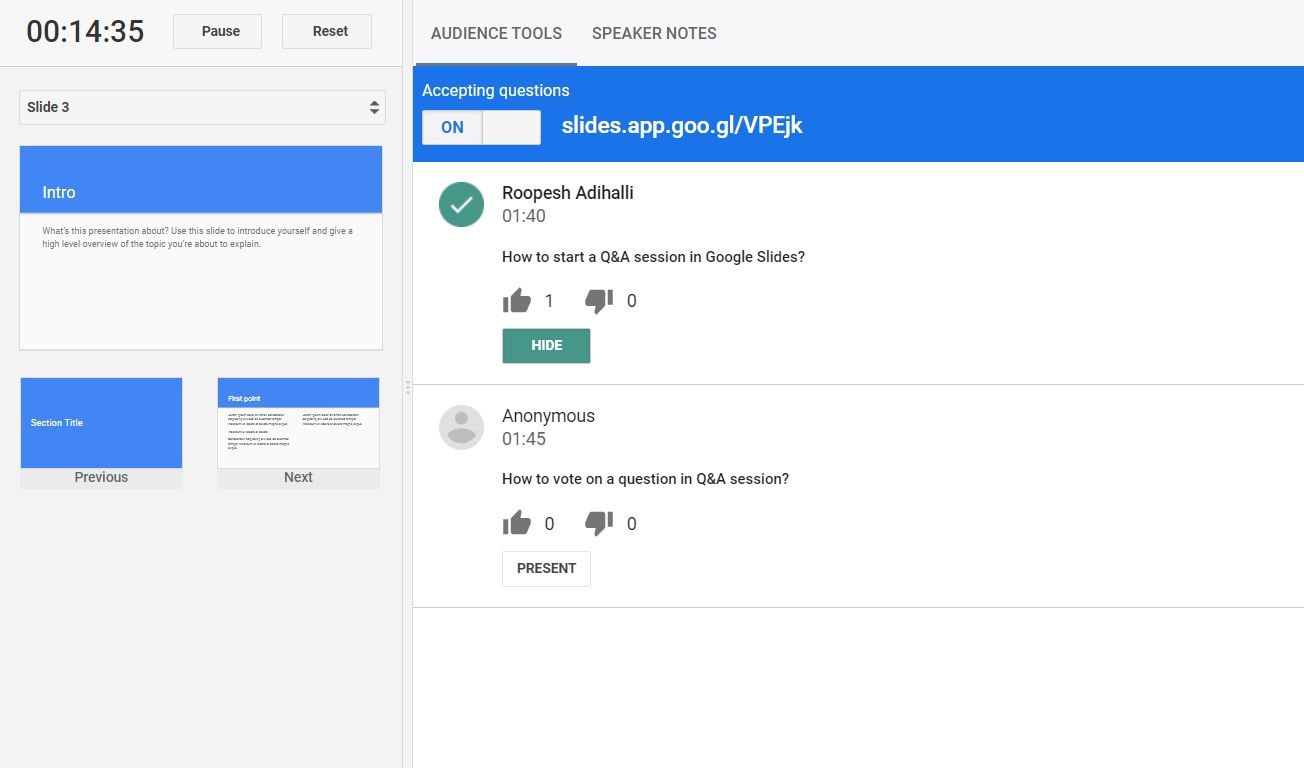The width and height of the screenshot is (1304, 768).
Task: Pause the presentation timer
Action: click(x=217, y=31)
